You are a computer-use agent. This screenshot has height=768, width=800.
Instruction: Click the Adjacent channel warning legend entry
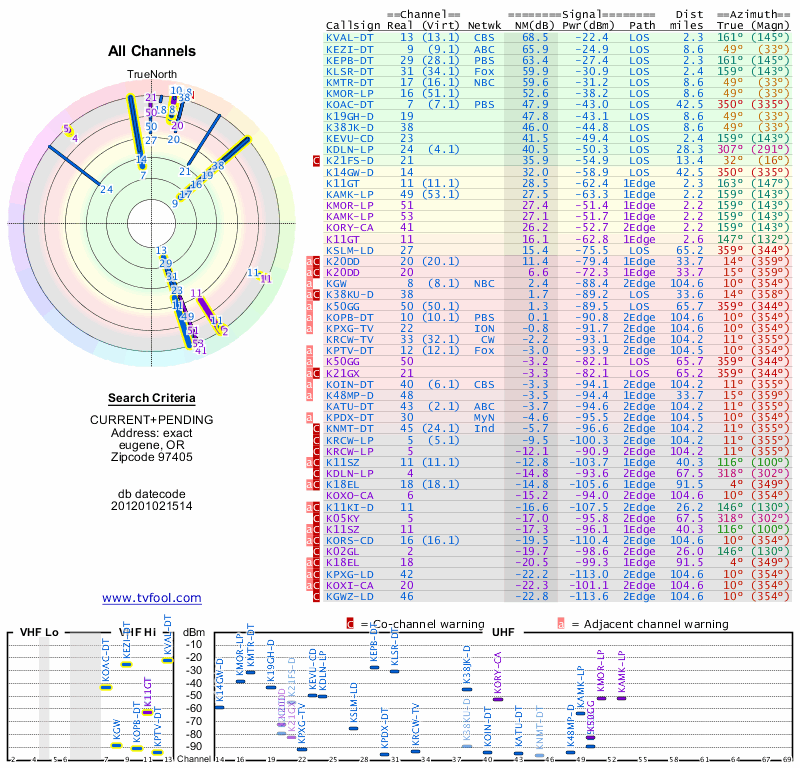[x=643, y=624]
